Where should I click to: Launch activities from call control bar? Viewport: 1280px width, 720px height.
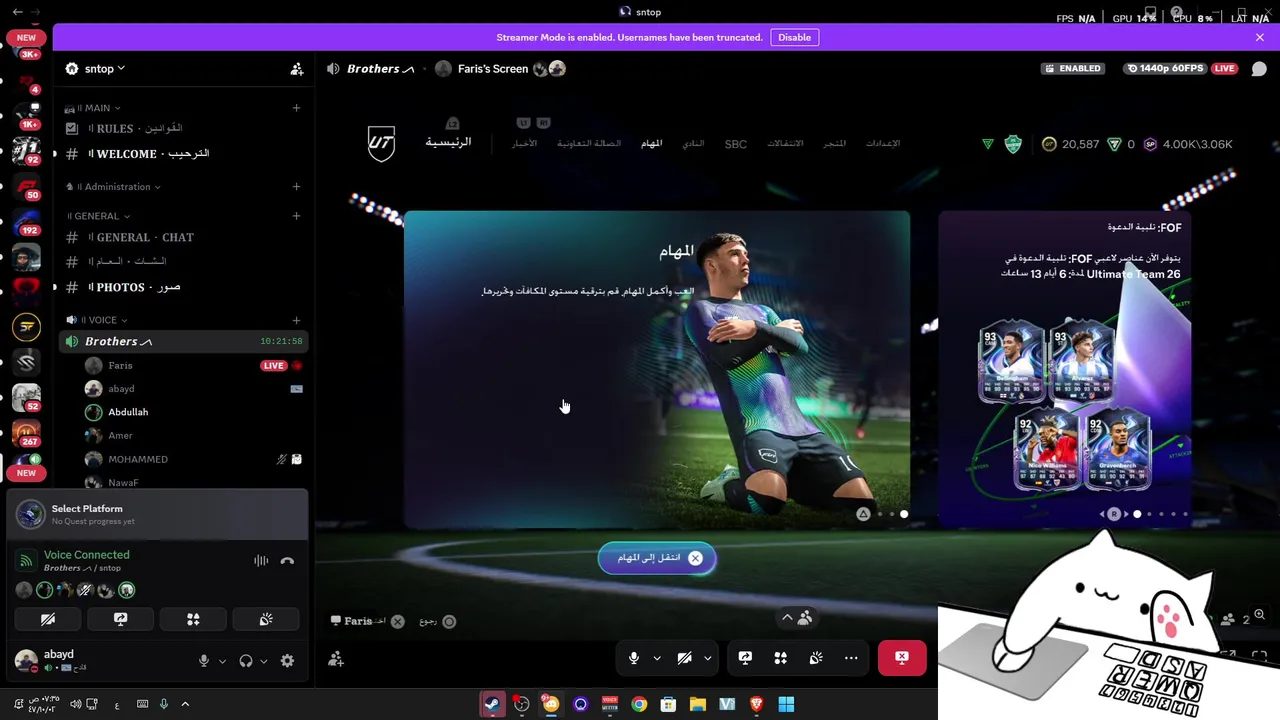(x=780, y=658)
